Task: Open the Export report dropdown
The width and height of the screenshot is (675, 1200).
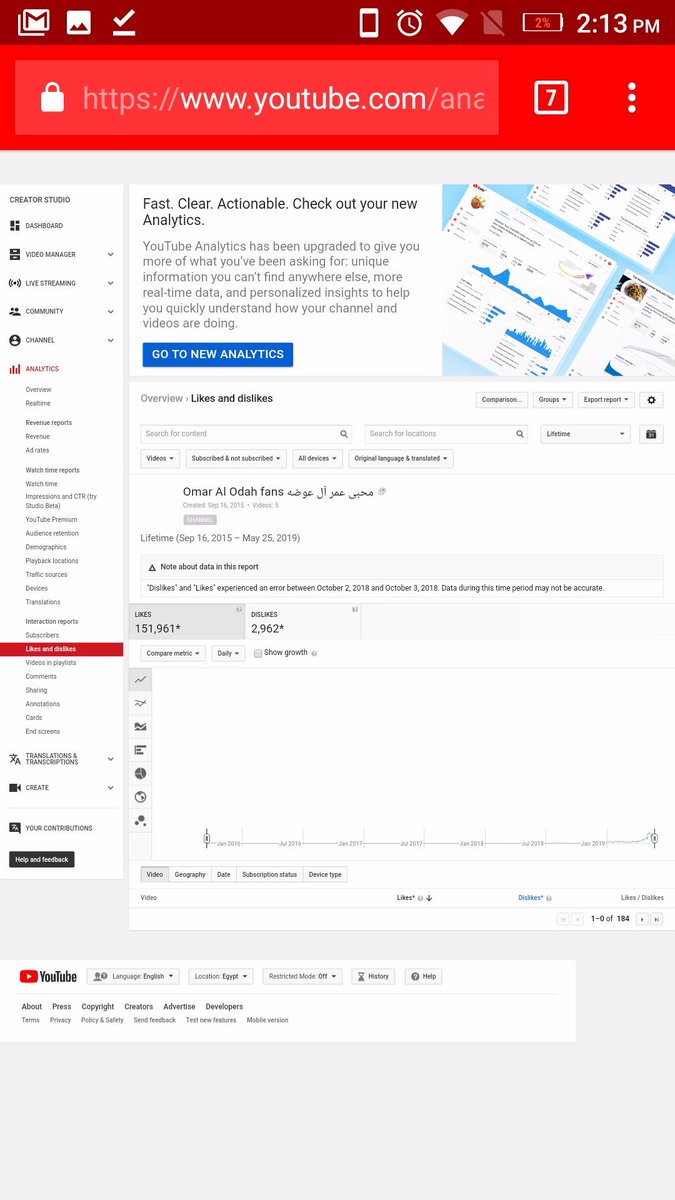Action: point(607,400)
